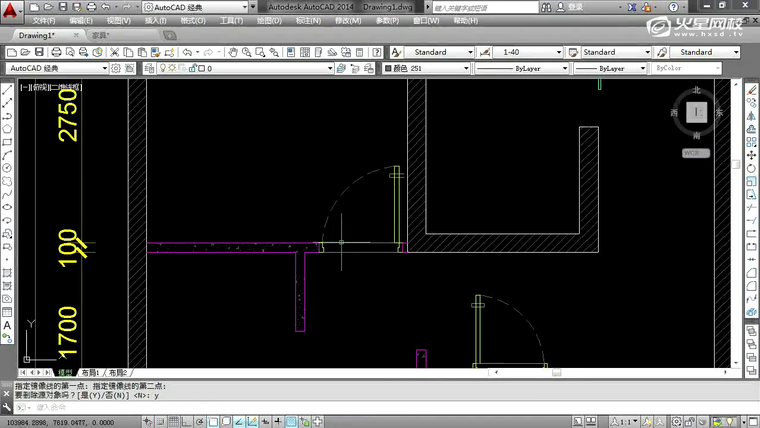Click the workspace settings gear icon
The width and height of the screenshot is (760, 428).
tap(116, 68)
